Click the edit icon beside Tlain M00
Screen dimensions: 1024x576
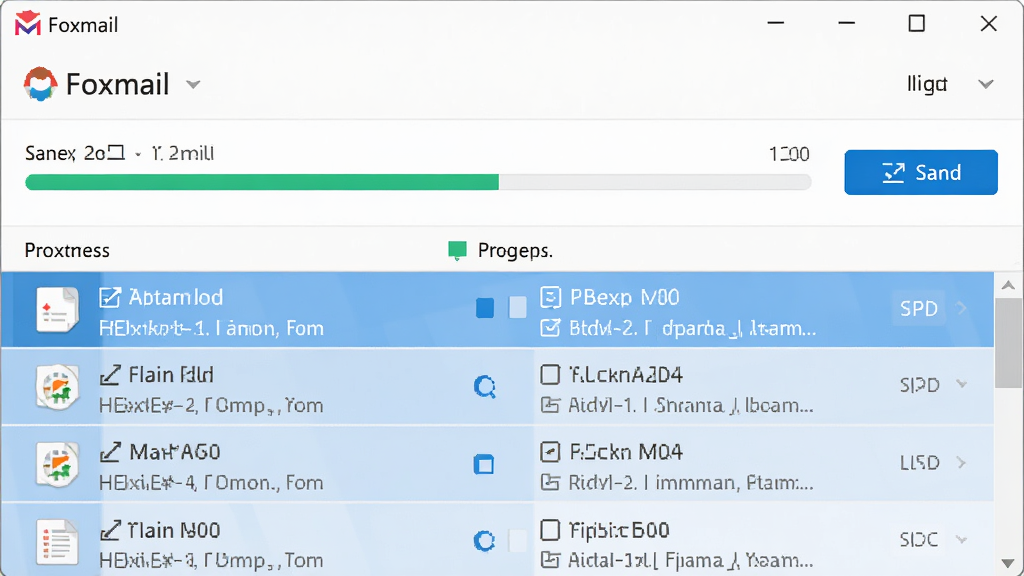[110, 530]
